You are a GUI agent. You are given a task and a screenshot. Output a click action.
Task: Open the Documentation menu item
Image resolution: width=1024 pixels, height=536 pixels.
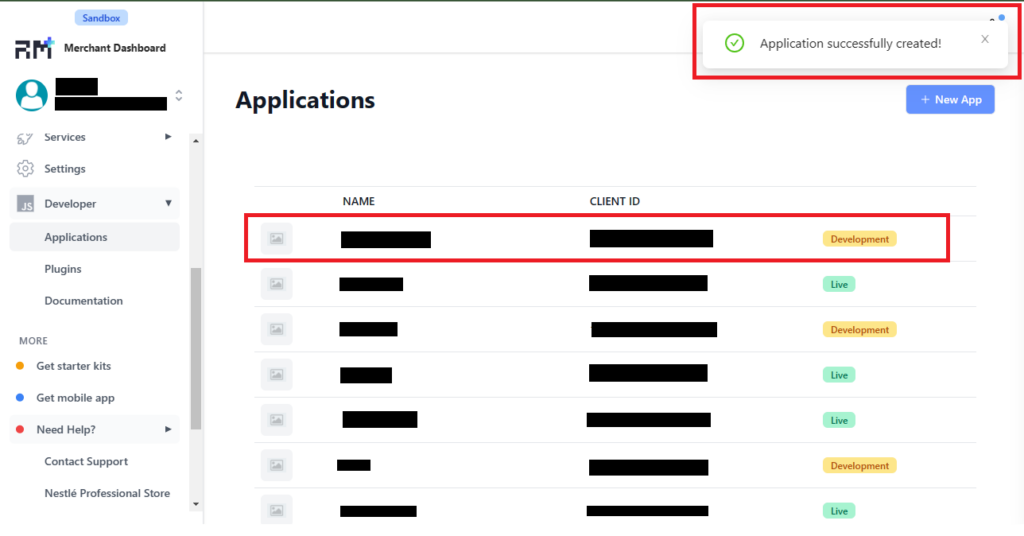pyautogui.click(x=84, y=301)
